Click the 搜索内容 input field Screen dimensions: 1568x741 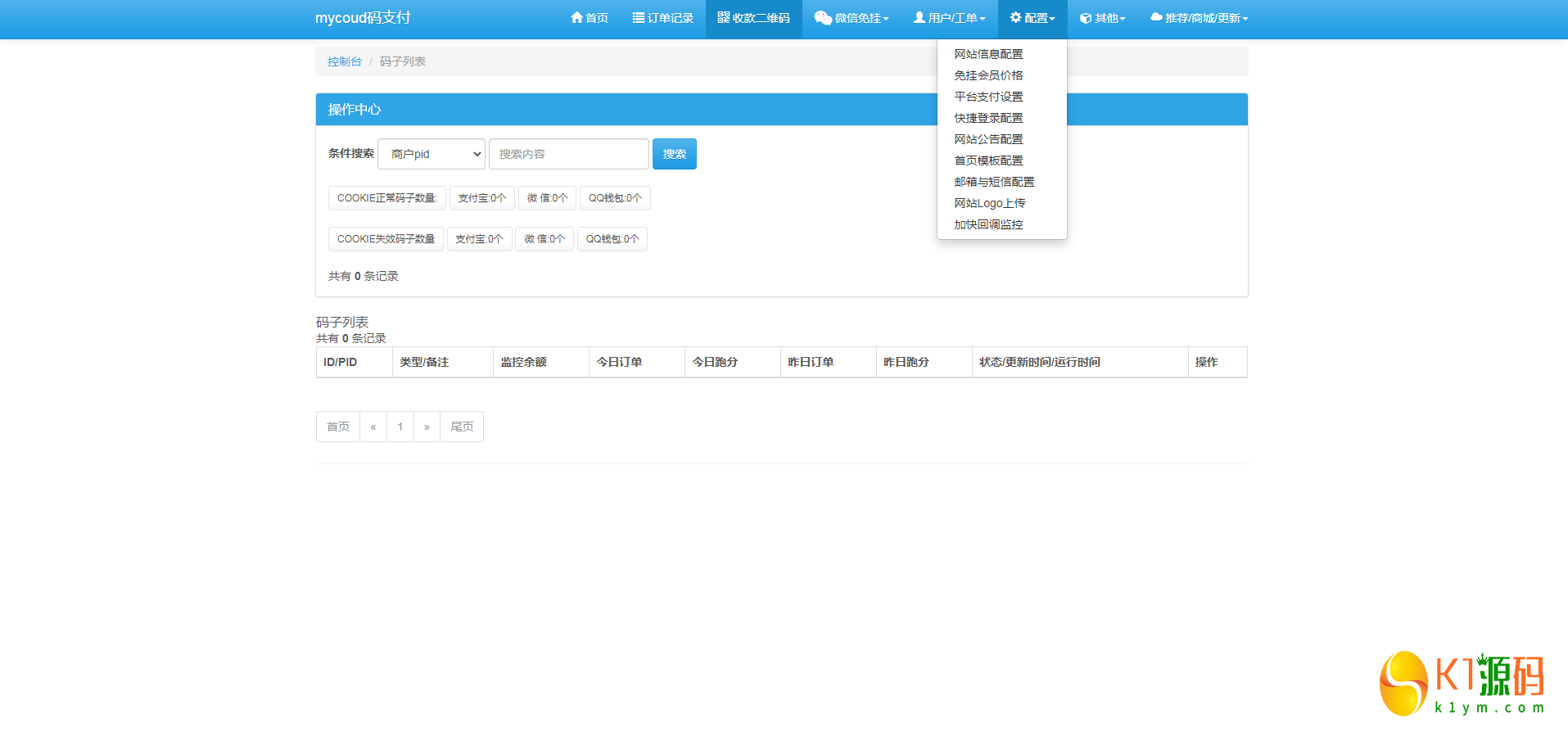pos(568,154)
